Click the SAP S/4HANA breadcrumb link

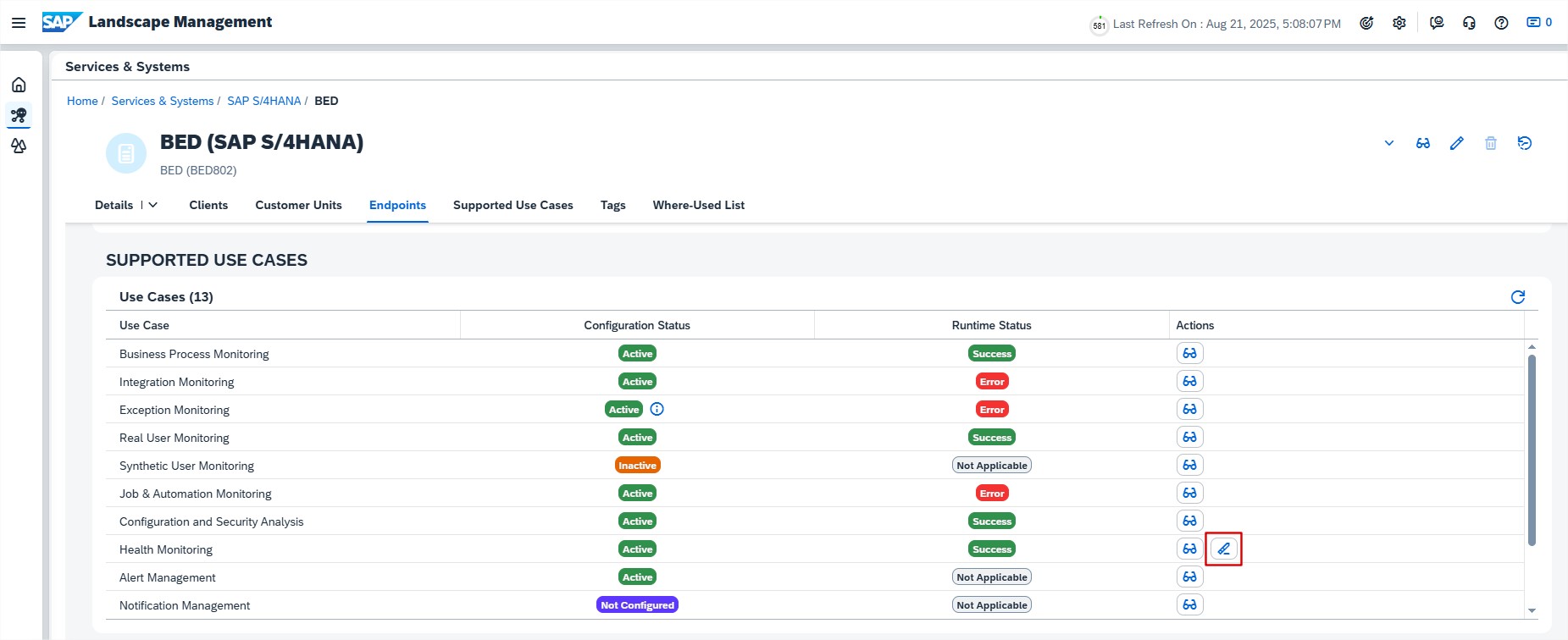click(263, 101)
